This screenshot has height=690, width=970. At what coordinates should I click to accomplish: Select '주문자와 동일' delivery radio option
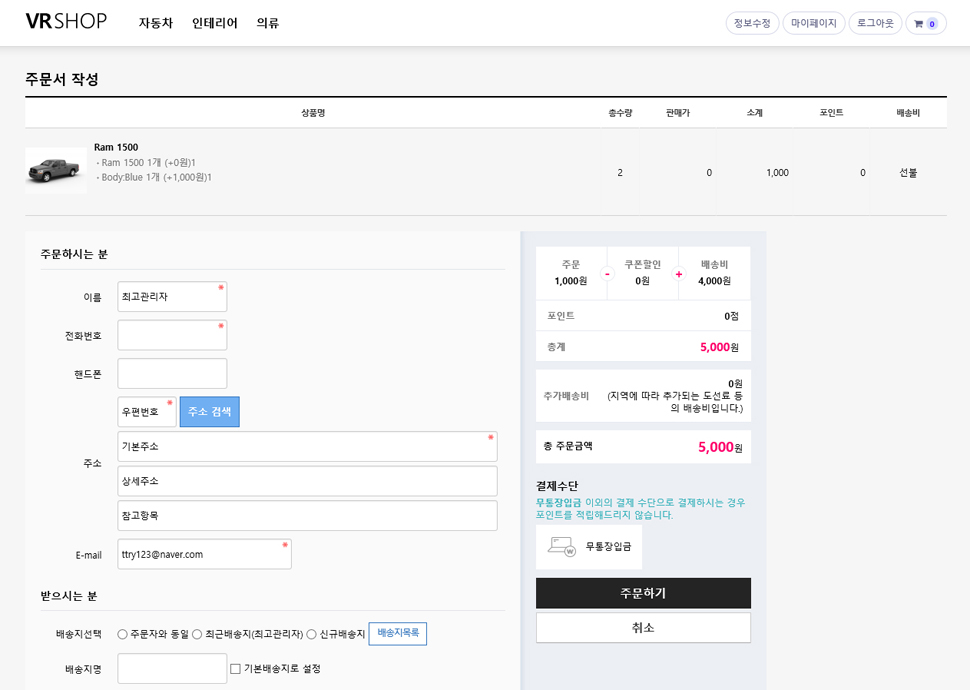coord(123,634)
